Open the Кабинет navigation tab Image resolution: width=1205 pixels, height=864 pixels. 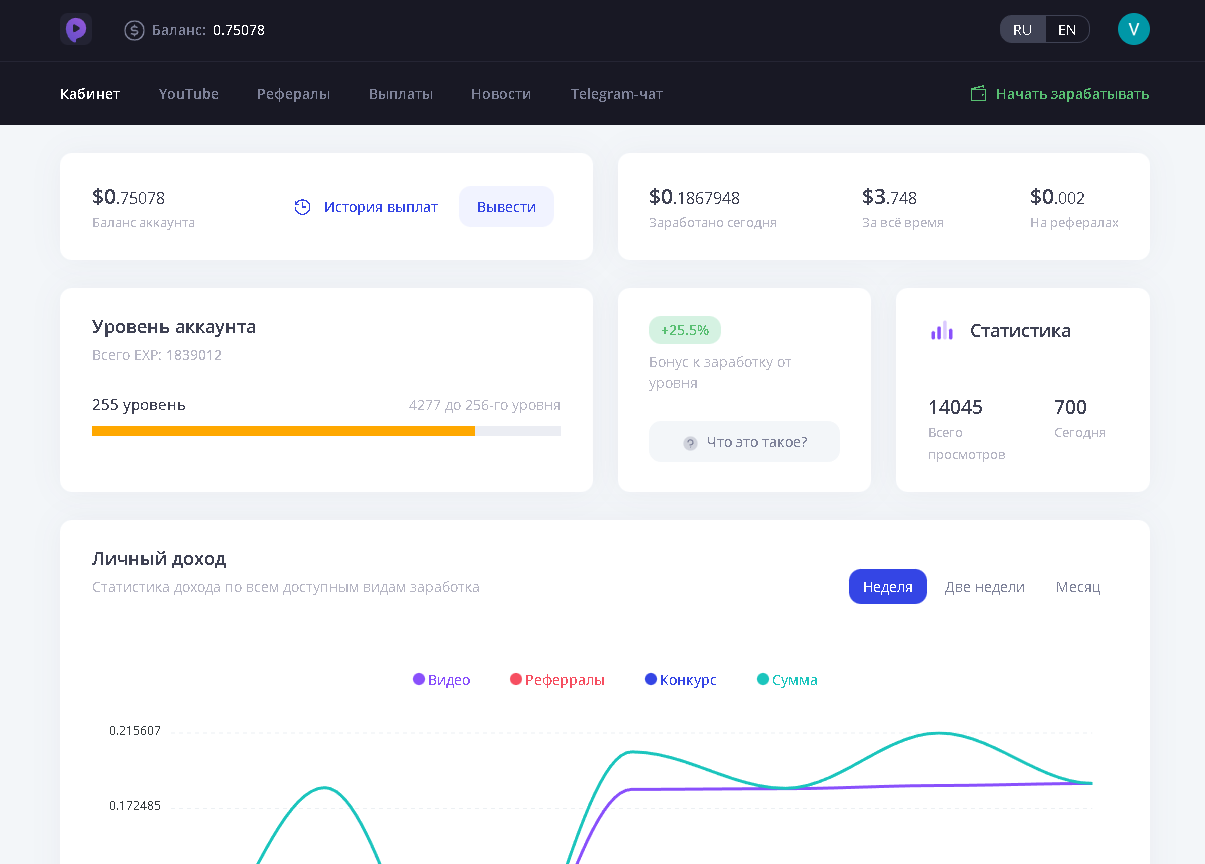[x=90, y=94]
